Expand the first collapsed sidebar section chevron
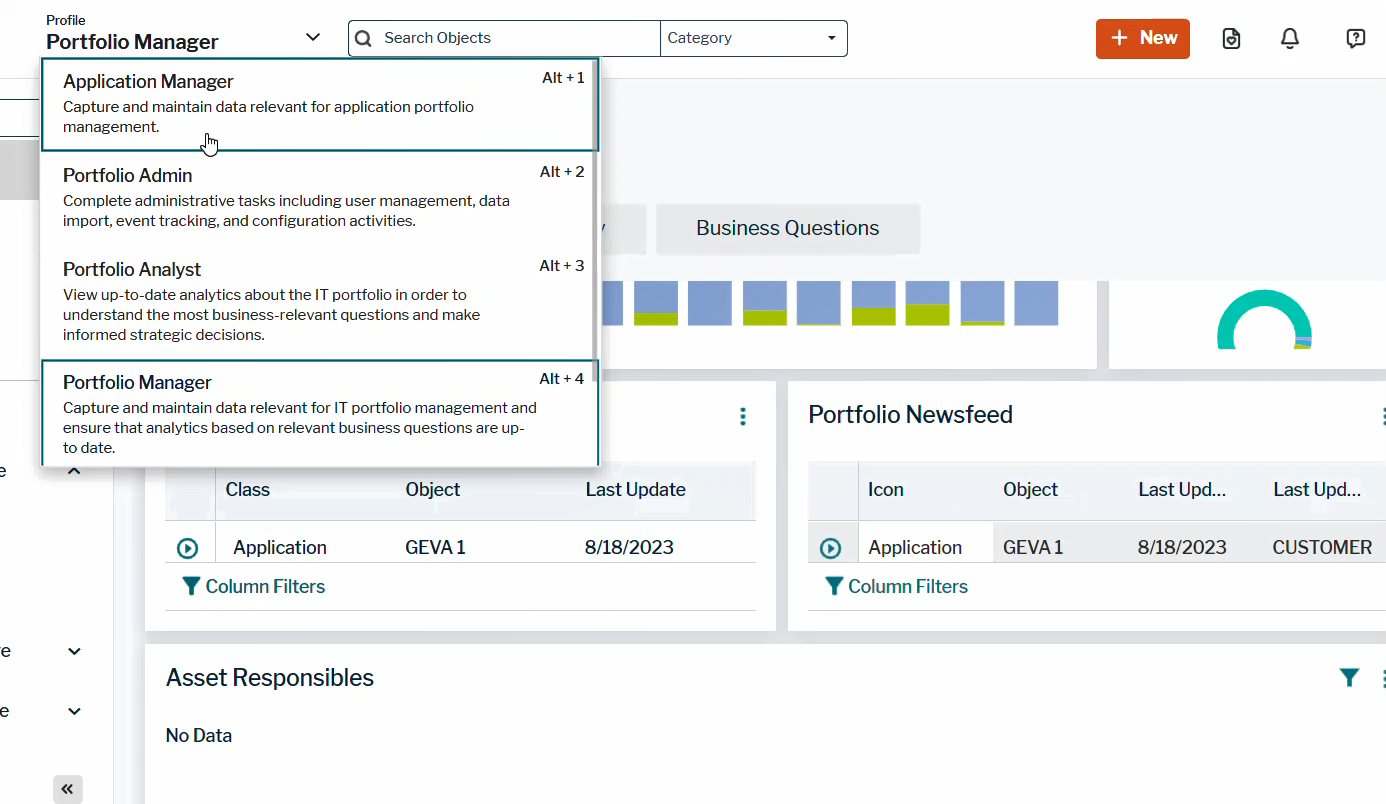 coord(73,651)
